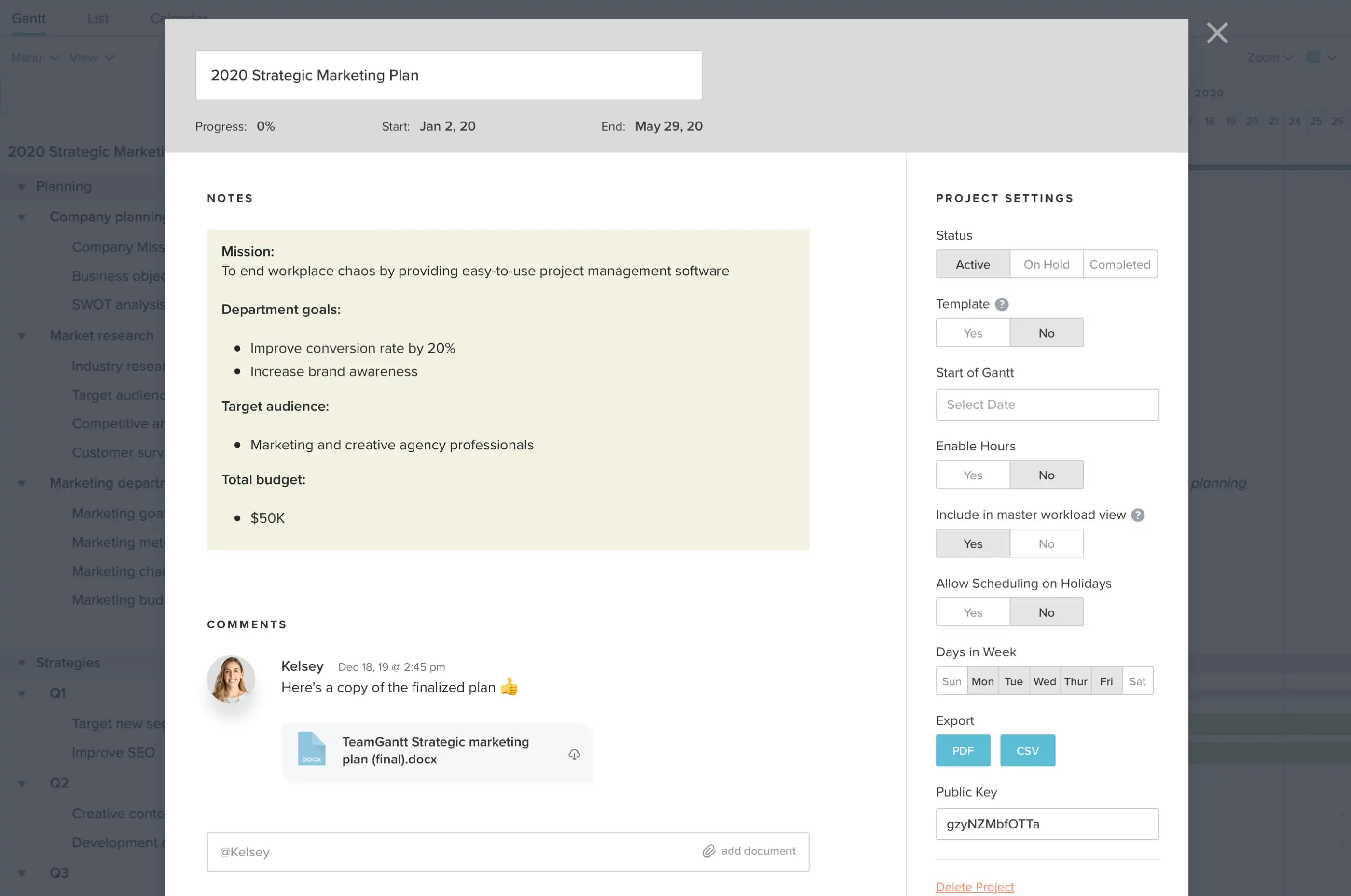
Task: Toggle Wed in Days in Week
Action: click(x=1044, y=681)
